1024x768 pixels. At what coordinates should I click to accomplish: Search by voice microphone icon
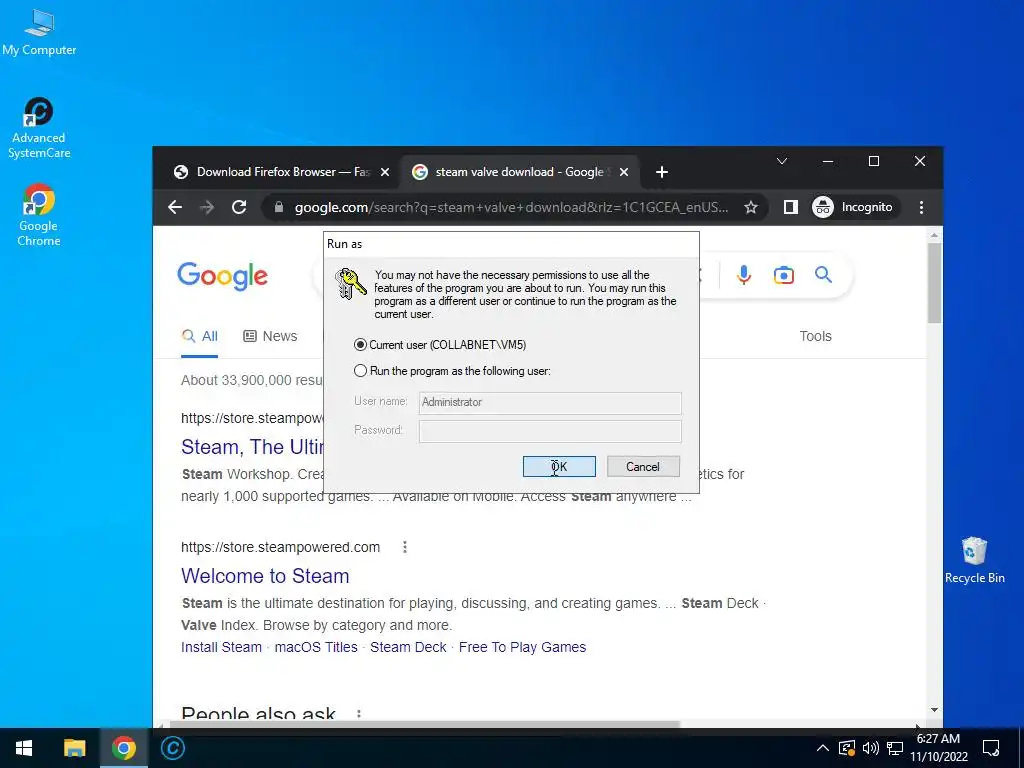pyautogui.click(x=743, y=275)
